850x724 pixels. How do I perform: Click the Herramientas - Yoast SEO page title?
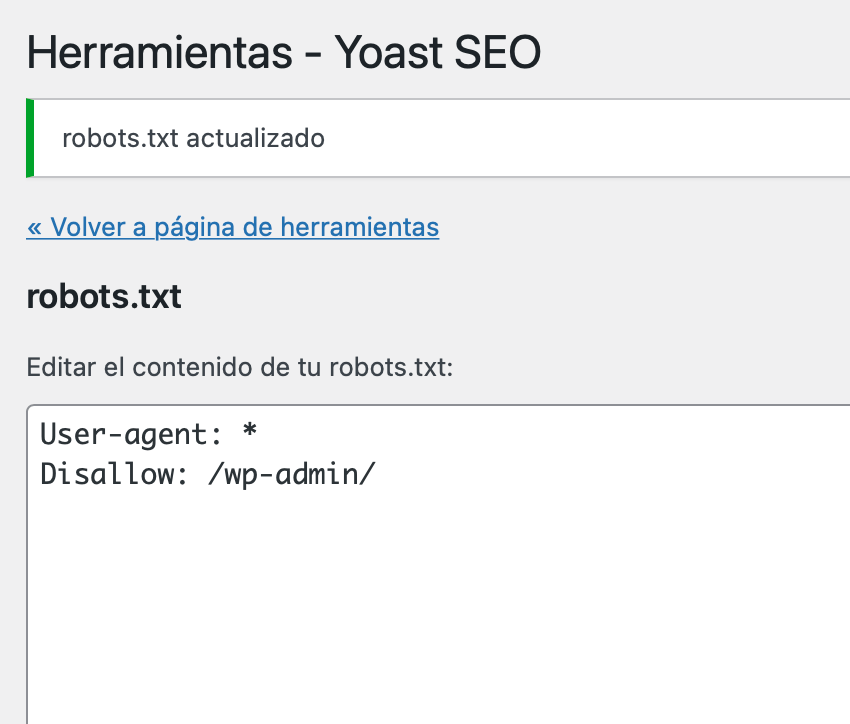[284, 52]
